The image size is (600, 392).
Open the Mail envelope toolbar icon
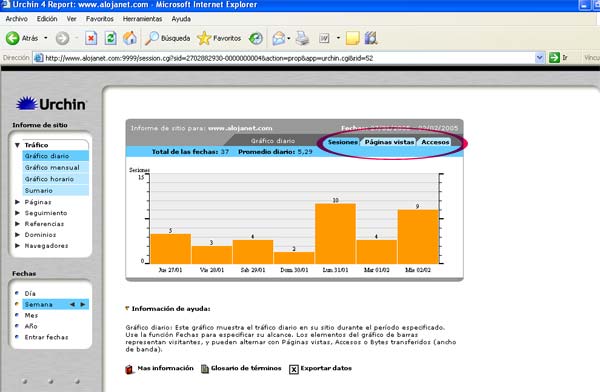coord(279,38)
